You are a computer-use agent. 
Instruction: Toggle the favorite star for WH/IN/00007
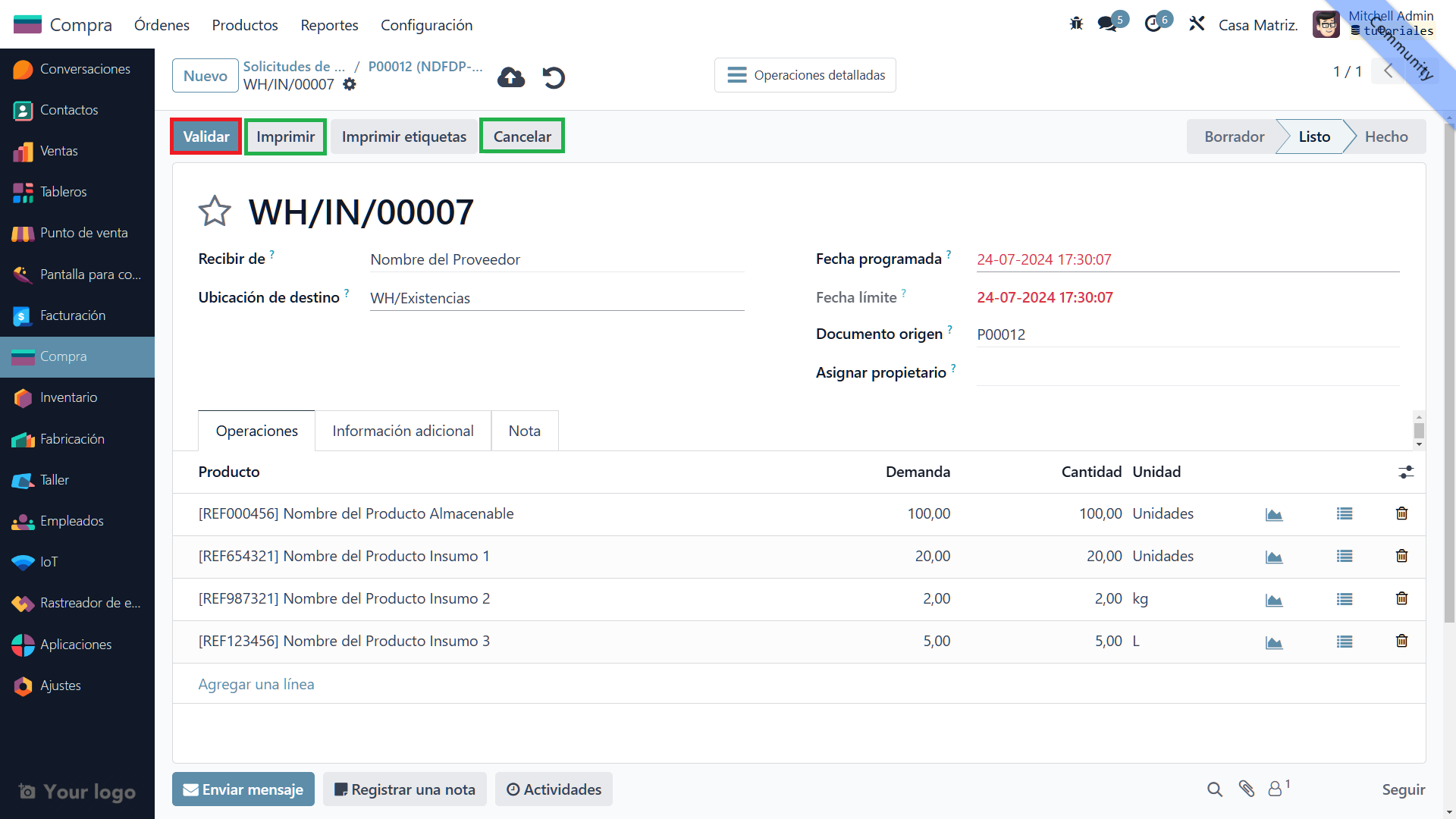215,212
